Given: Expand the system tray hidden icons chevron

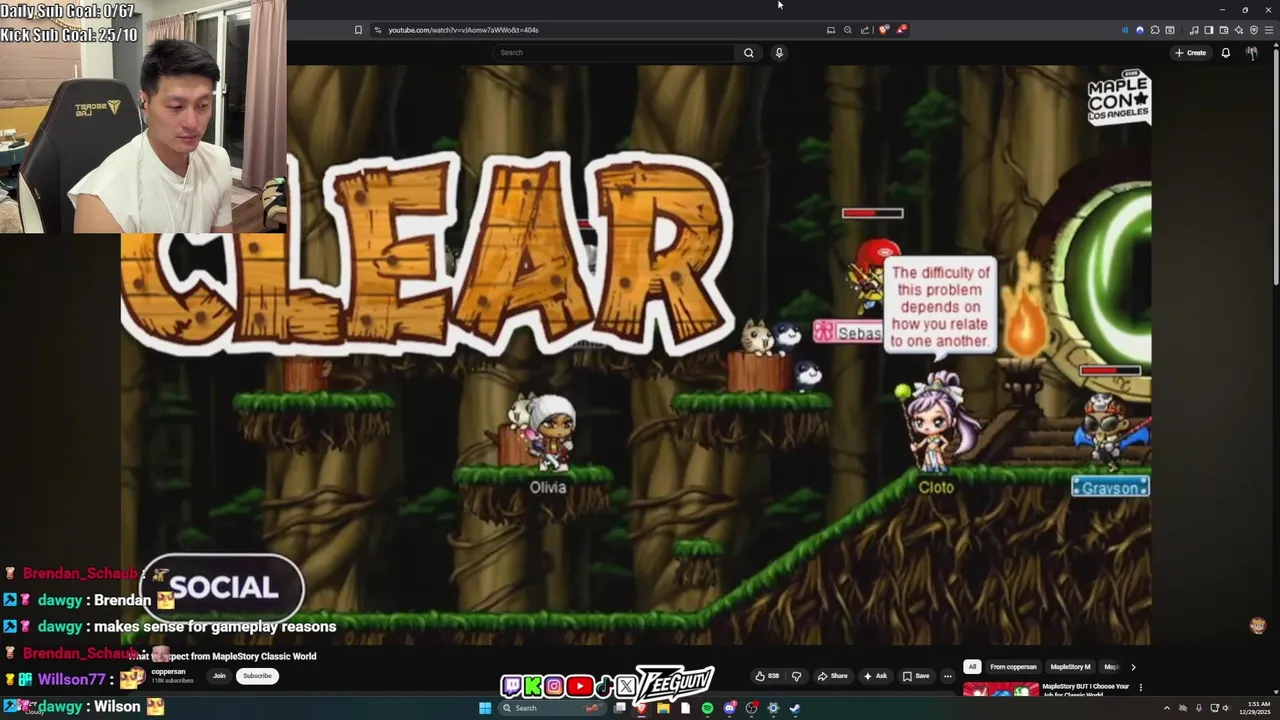Looking at the screenshot, I should pyautogui.click(x=1166, y=708).
